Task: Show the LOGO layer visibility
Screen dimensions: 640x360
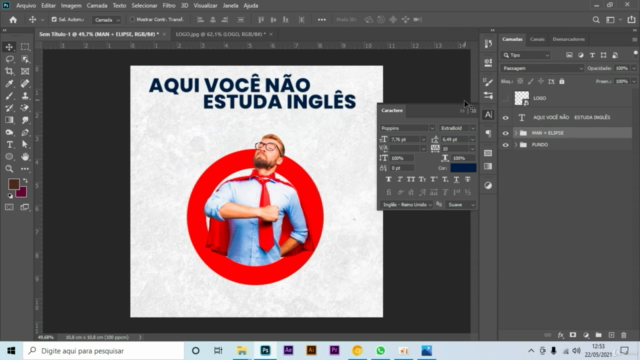Action: 505,98
